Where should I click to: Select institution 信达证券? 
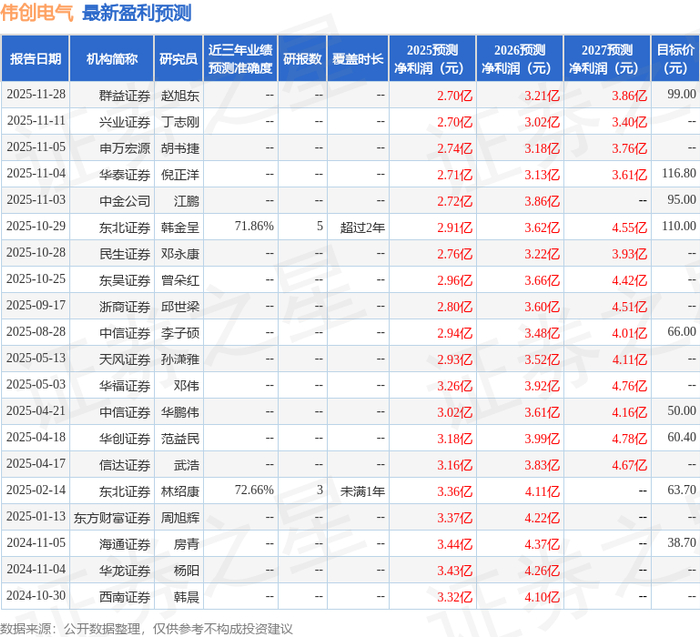pyautogui.click(x=125, y=465)
